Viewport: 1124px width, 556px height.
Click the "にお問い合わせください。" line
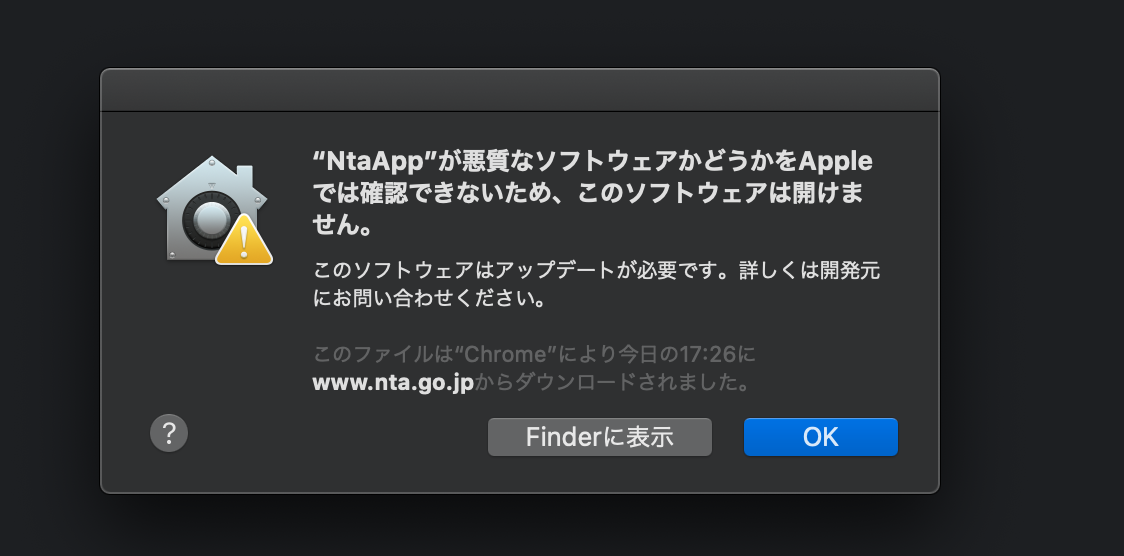(x=429, y=299)
